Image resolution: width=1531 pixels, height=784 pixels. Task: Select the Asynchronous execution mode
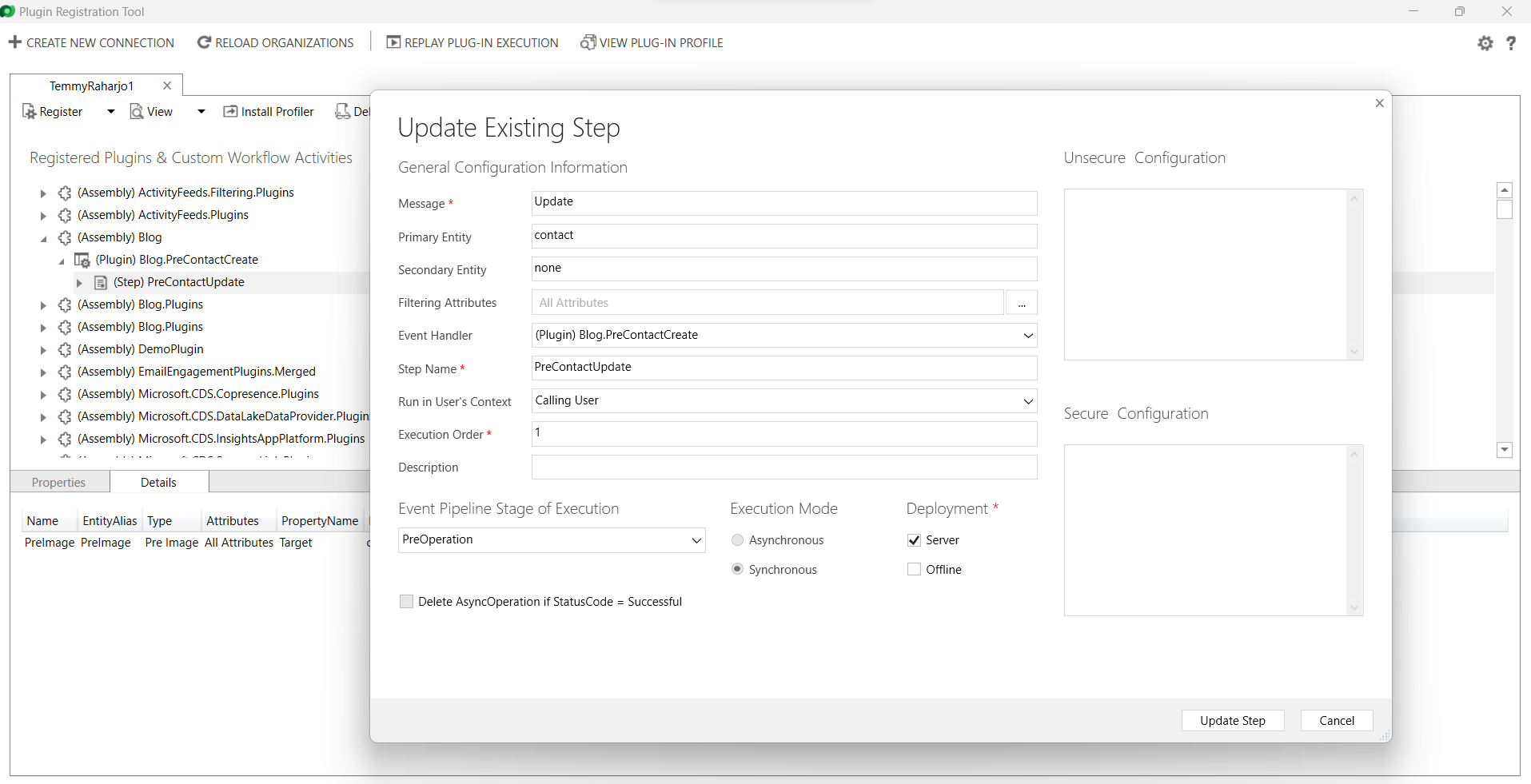point(737,540)
